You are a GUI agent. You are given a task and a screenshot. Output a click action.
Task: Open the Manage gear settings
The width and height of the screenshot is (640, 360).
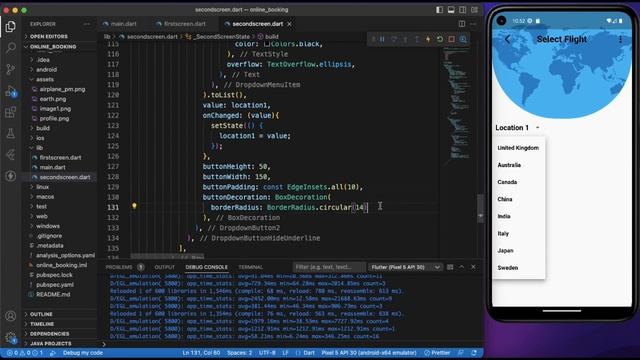(x=11, y=337)
